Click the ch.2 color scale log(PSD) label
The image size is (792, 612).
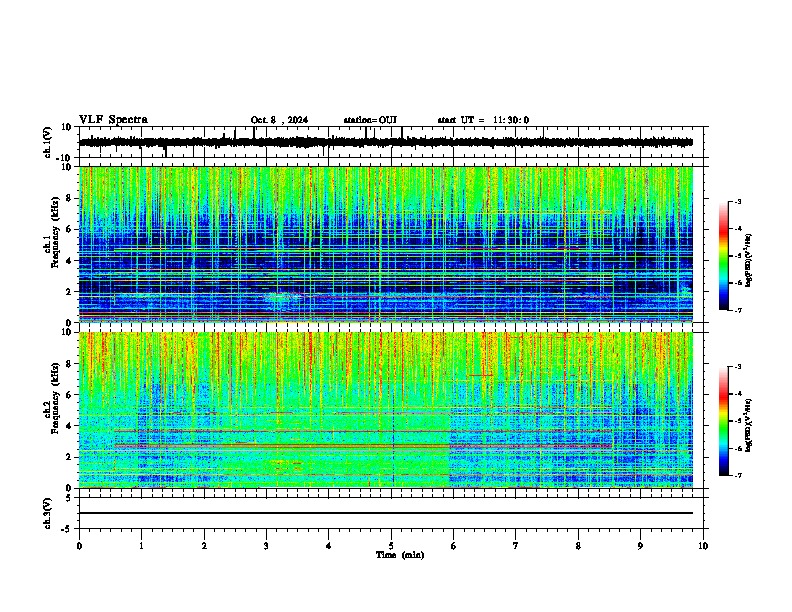(749, 425)
